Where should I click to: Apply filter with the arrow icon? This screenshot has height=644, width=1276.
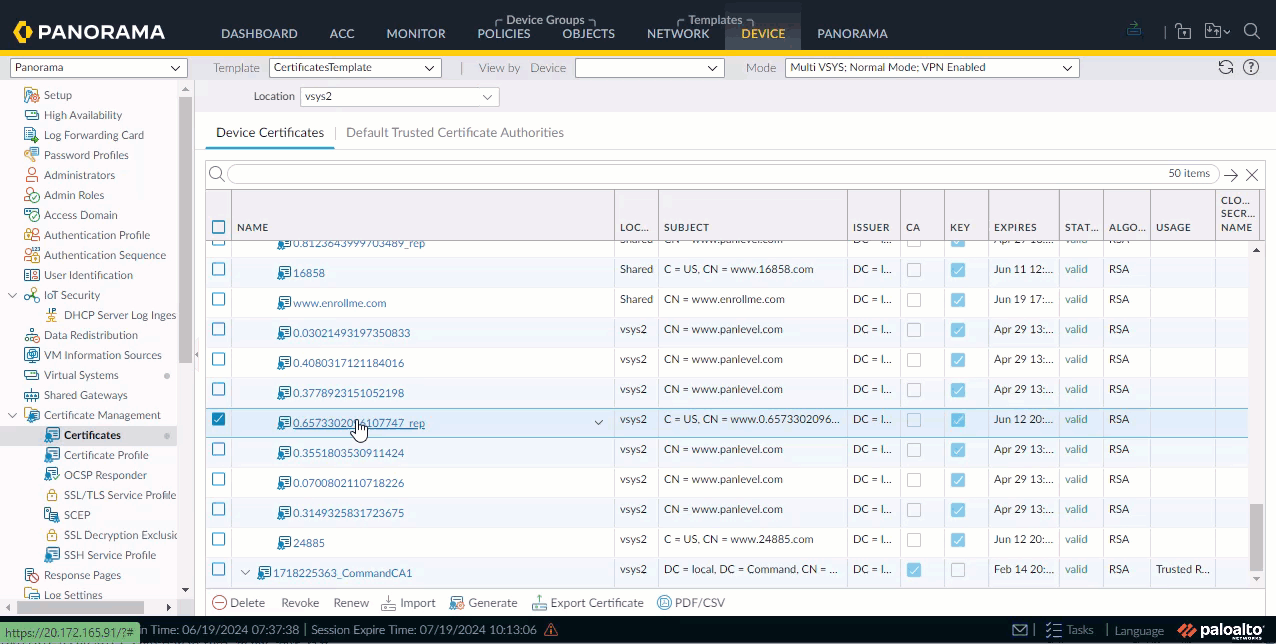tap(1231, 174)
